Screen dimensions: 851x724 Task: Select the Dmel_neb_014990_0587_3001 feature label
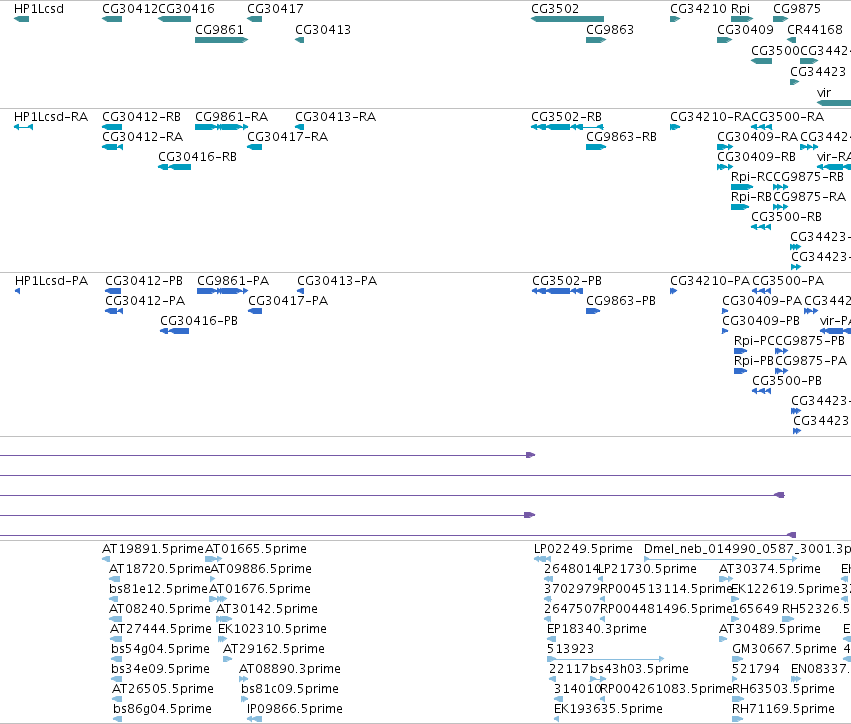click(x=747, y=549)
